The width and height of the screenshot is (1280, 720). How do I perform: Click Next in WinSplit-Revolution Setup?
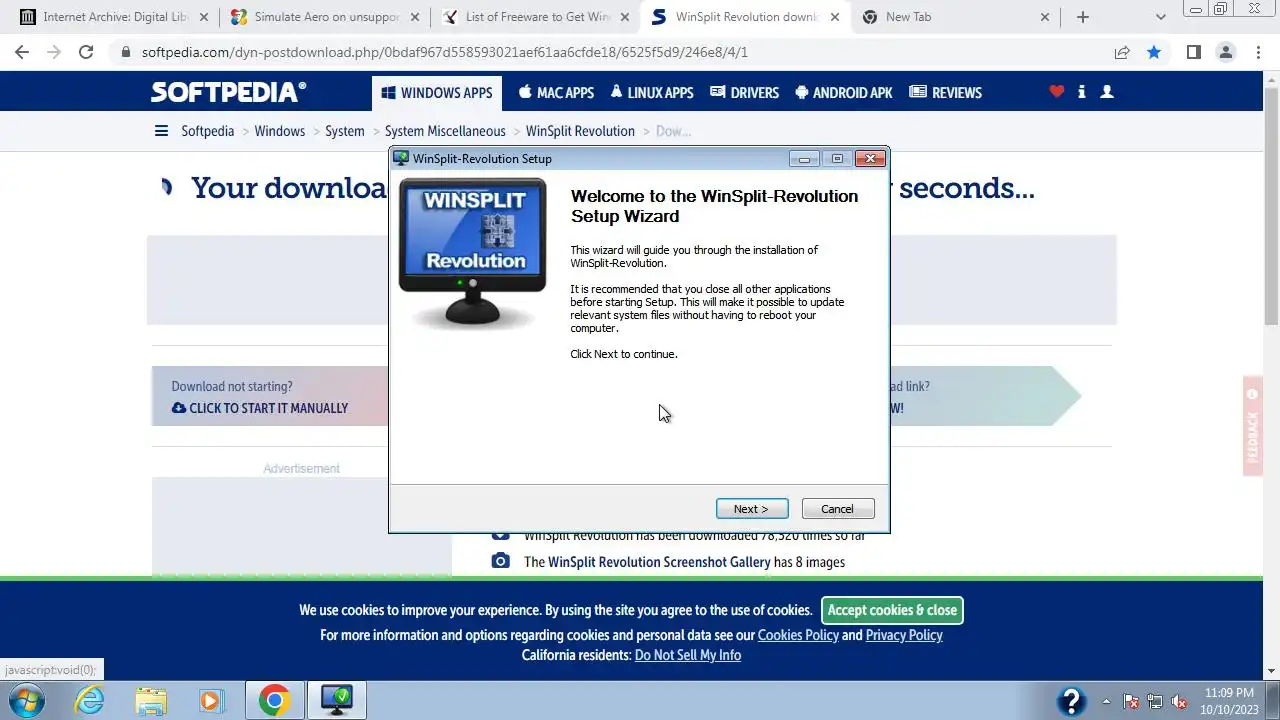tap(752, 509)
